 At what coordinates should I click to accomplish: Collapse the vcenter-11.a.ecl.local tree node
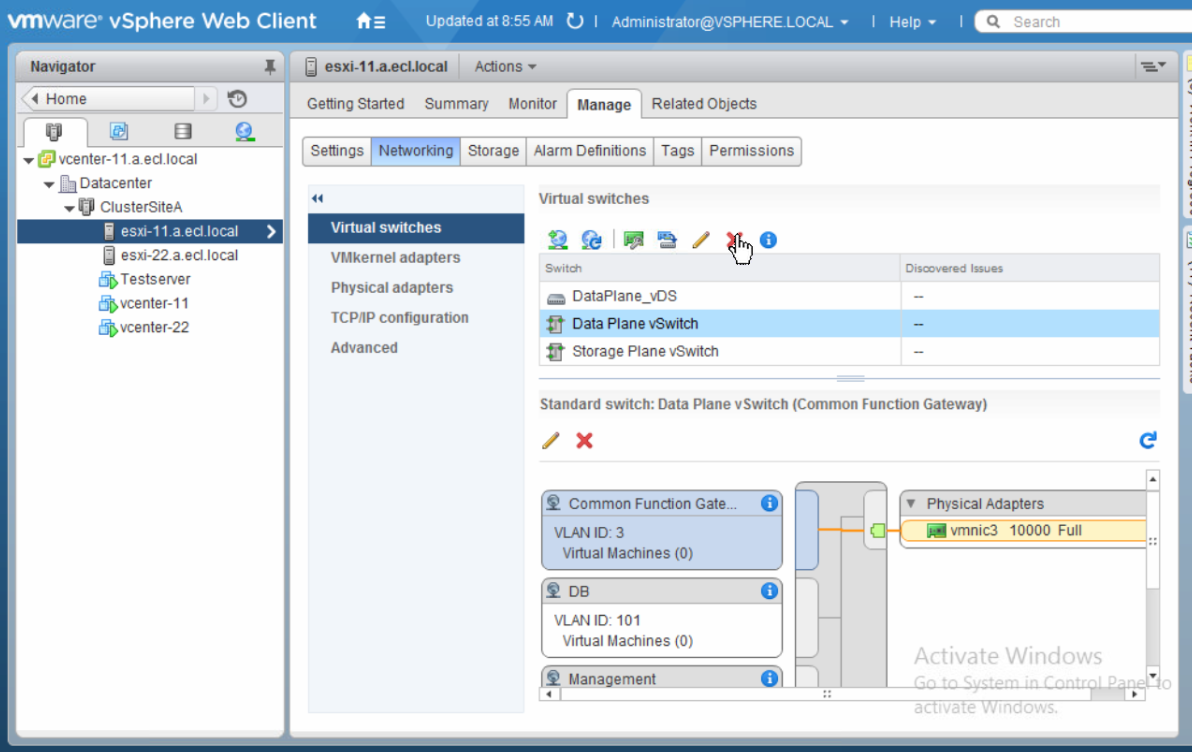[x=28, y=160]
